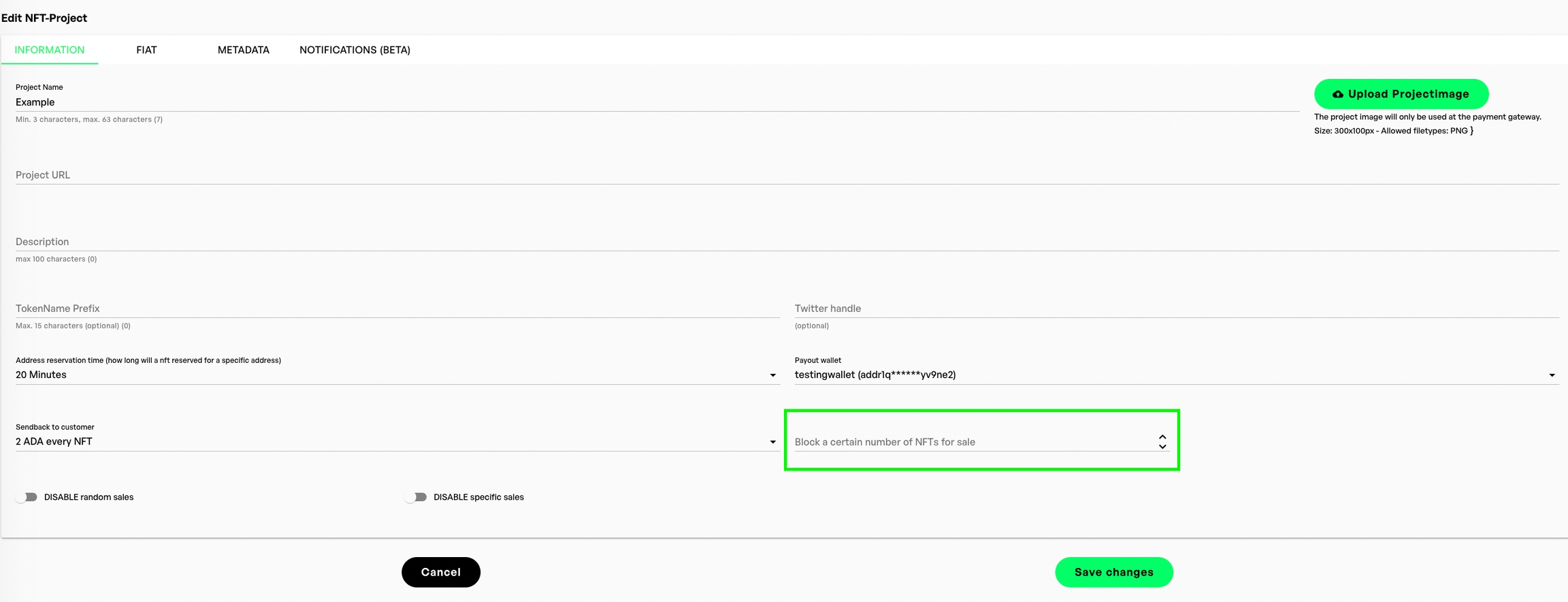Increase the blocked NFTs number with up arrow
Screen dimensions: 1568x602
pos(1162,437)
